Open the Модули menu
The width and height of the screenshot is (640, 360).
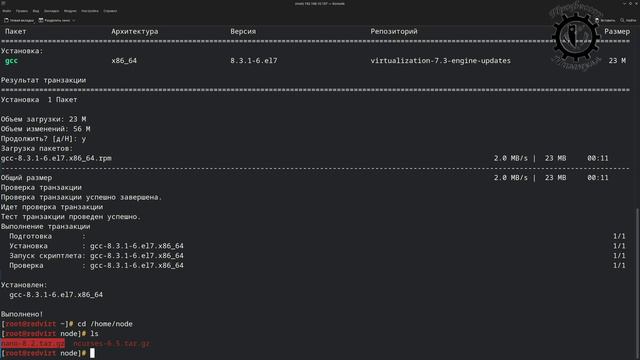tap(70, 11)
